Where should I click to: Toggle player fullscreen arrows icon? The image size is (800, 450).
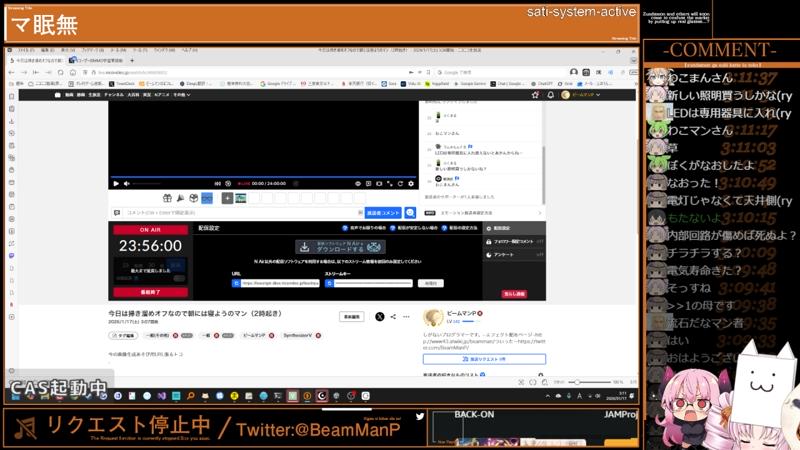pos(390,184)
